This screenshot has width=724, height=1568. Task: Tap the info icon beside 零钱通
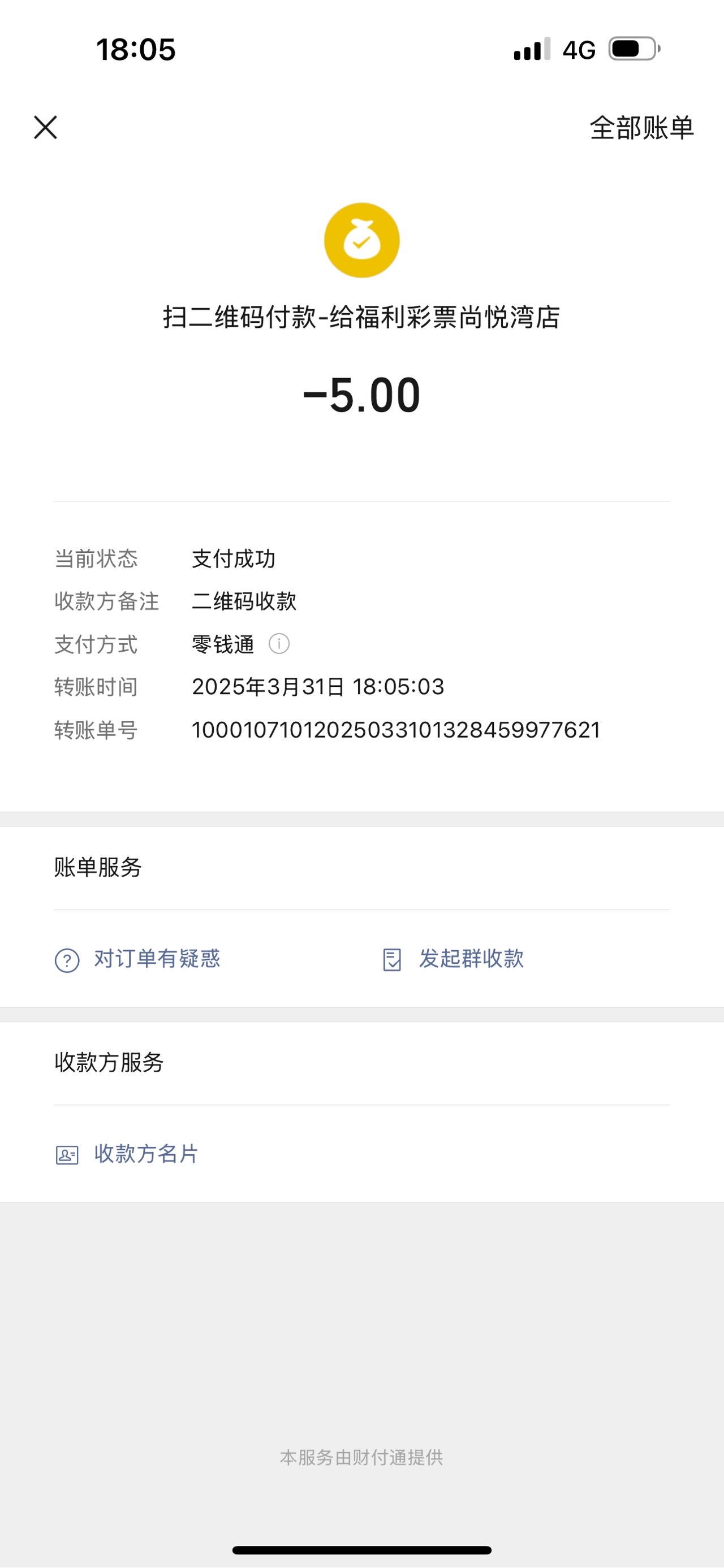point(279,643)
